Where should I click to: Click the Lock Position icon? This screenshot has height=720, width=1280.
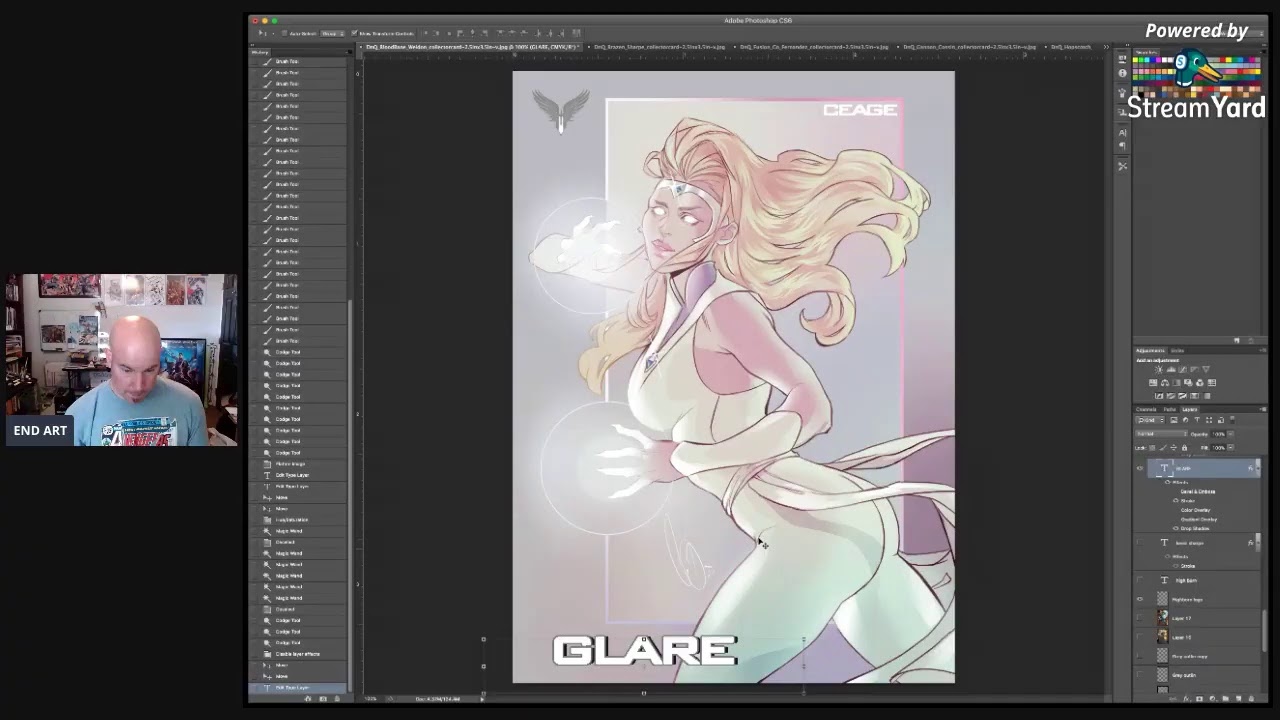pyautogui.click(x=1175, y=447)
